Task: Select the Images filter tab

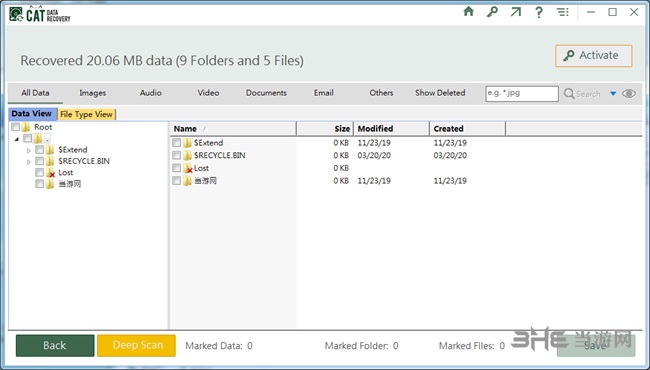Action: 92,93
